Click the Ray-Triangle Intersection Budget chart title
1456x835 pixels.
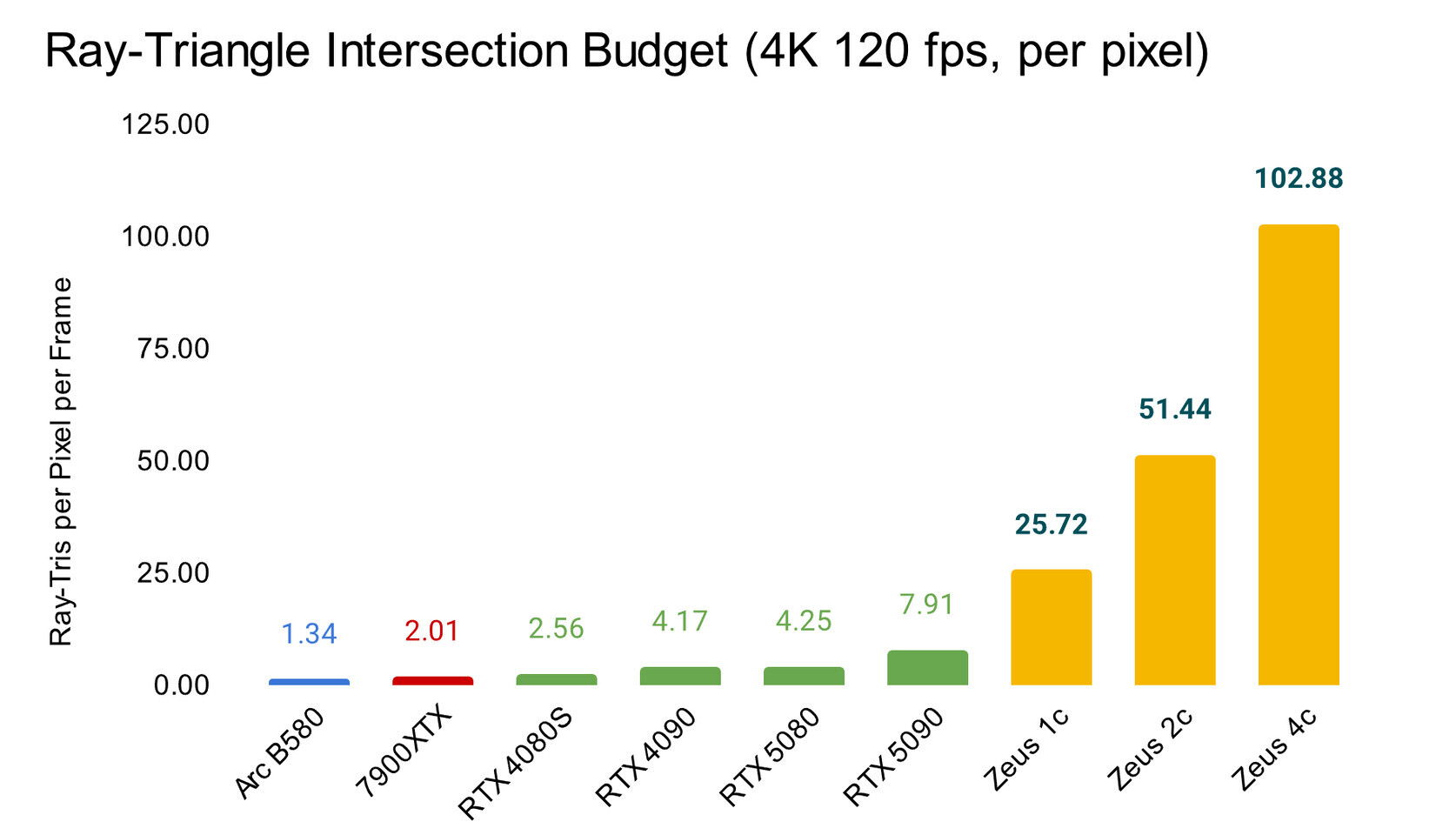tap(626, 51)
